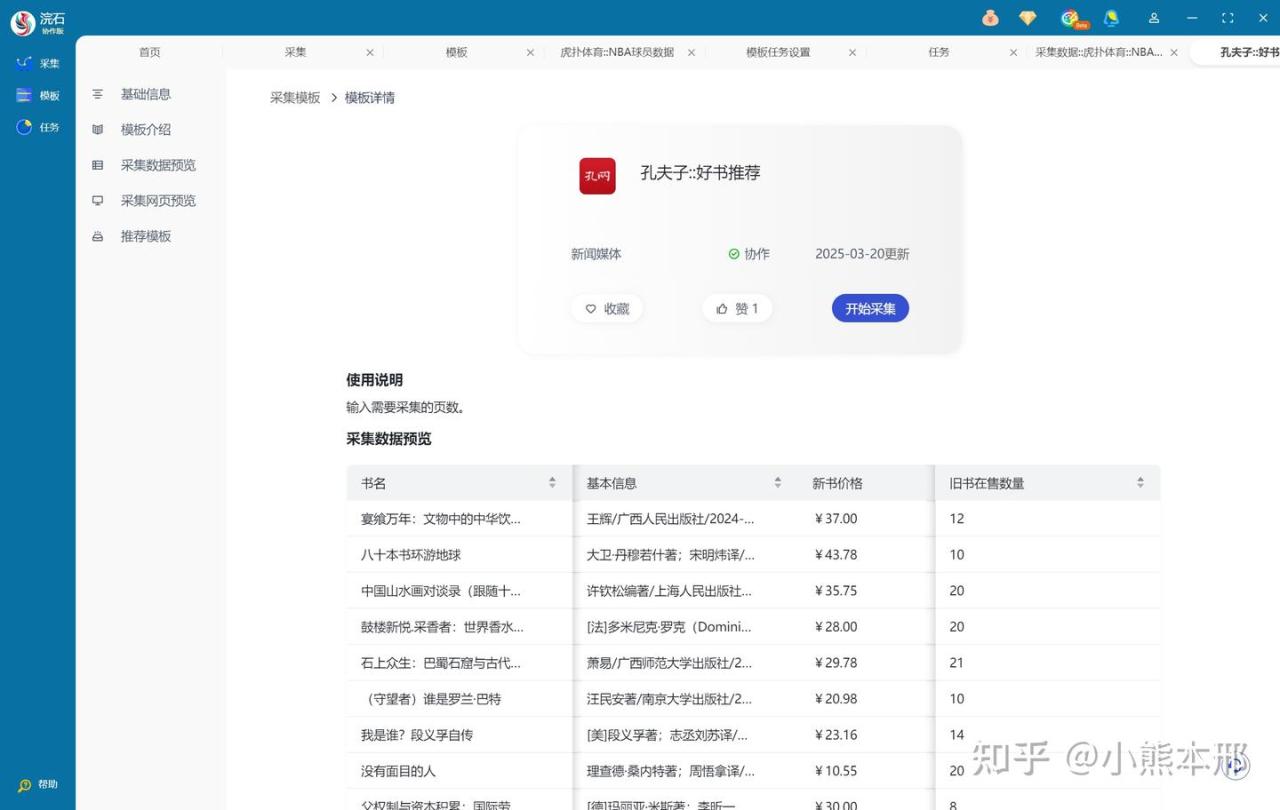Switch to 采集数据::虎扑体育::NBA... tab
Viewport: 1280px width, 810px height.
coord(1098,52)
